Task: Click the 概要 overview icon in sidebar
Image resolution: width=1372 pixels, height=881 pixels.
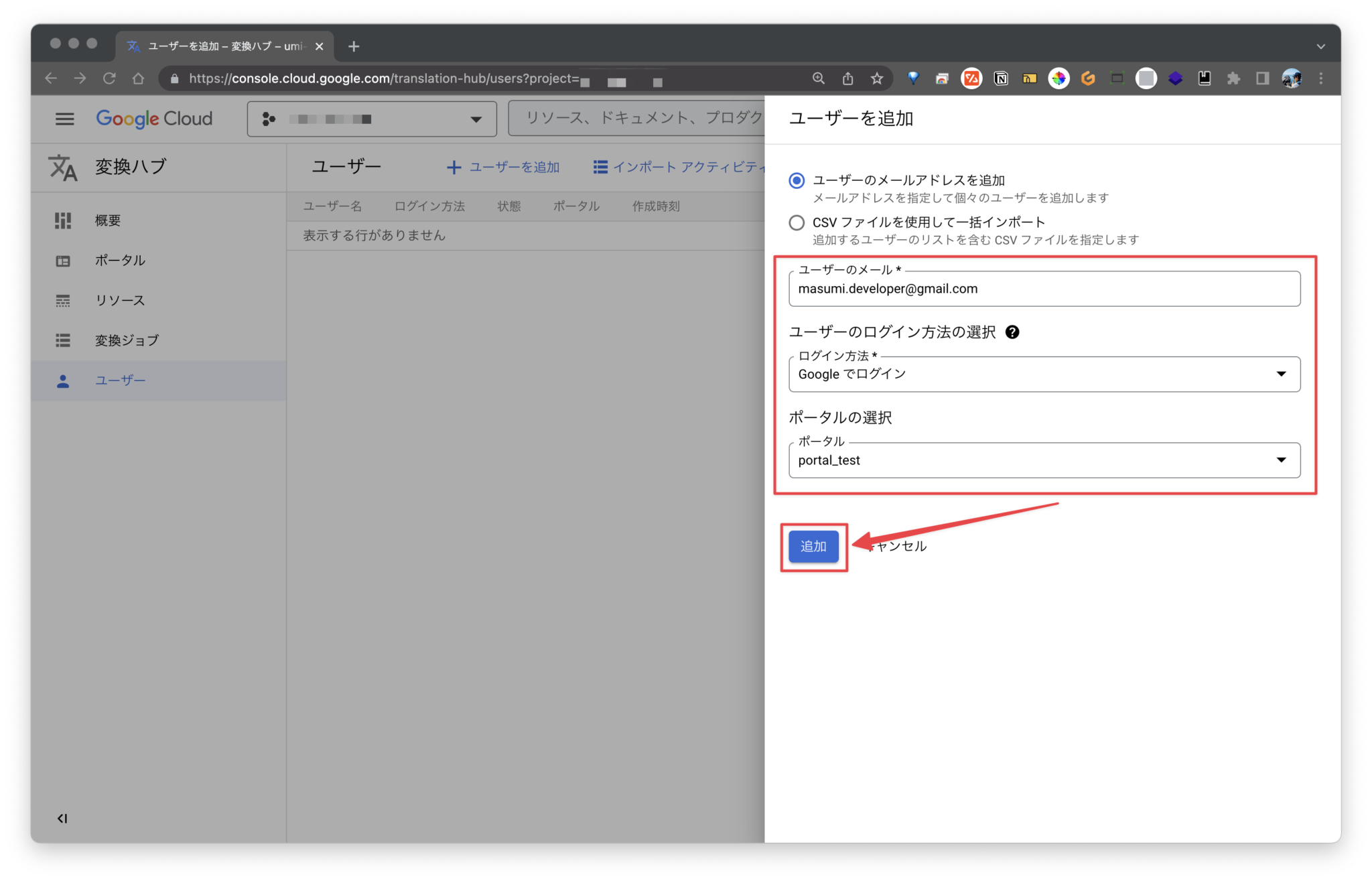Action: point(62,220)
